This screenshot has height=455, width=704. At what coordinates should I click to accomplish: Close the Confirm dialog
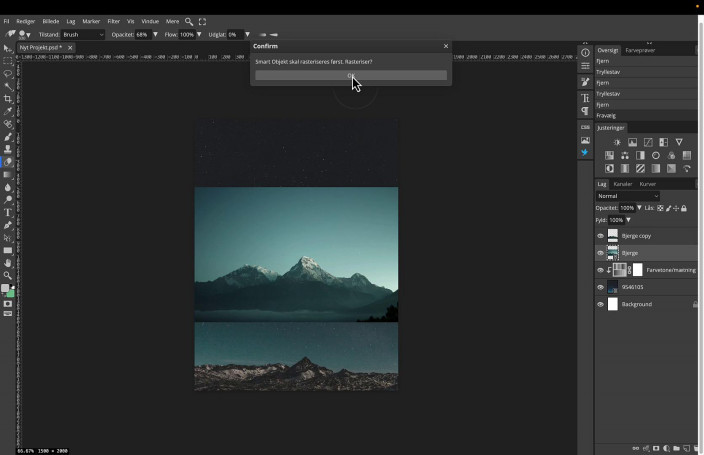[x=446, y=46]
